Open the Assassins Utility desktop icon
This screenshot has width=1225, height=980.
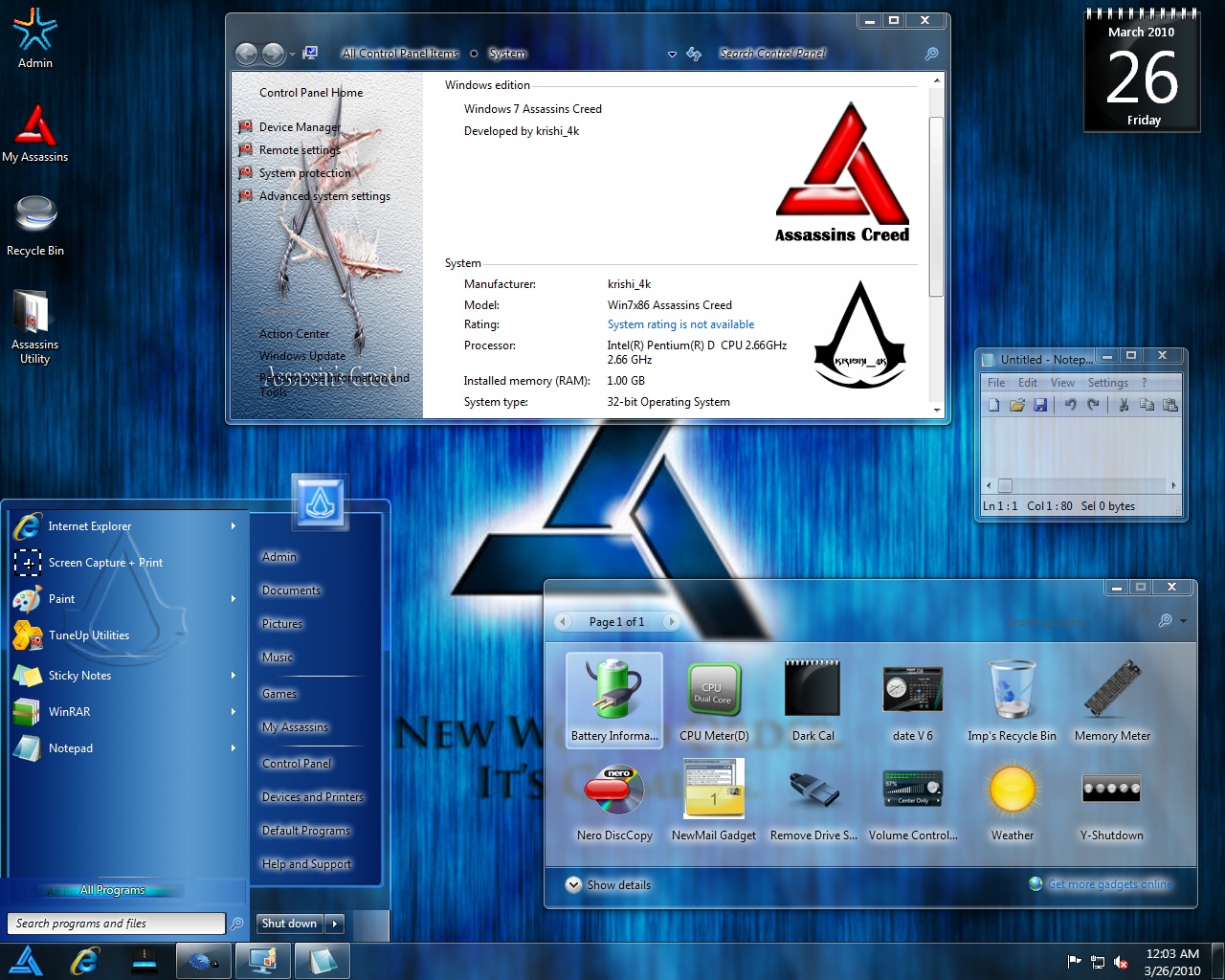pyautogui.click(x=35, y=326)
